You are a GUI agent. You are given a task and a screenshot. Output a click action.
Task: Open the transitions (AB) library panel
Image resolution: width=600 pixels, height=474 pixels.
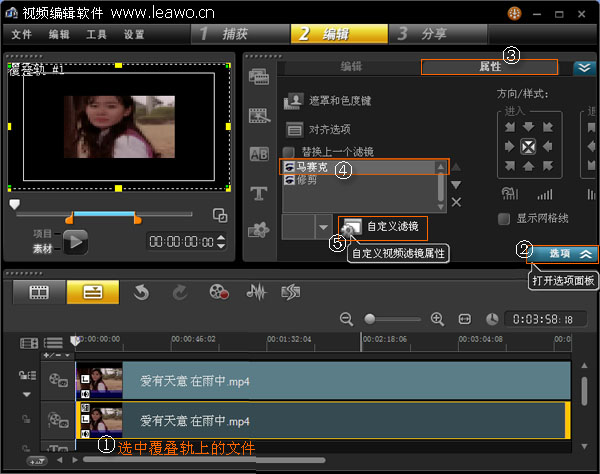point(258,154)
